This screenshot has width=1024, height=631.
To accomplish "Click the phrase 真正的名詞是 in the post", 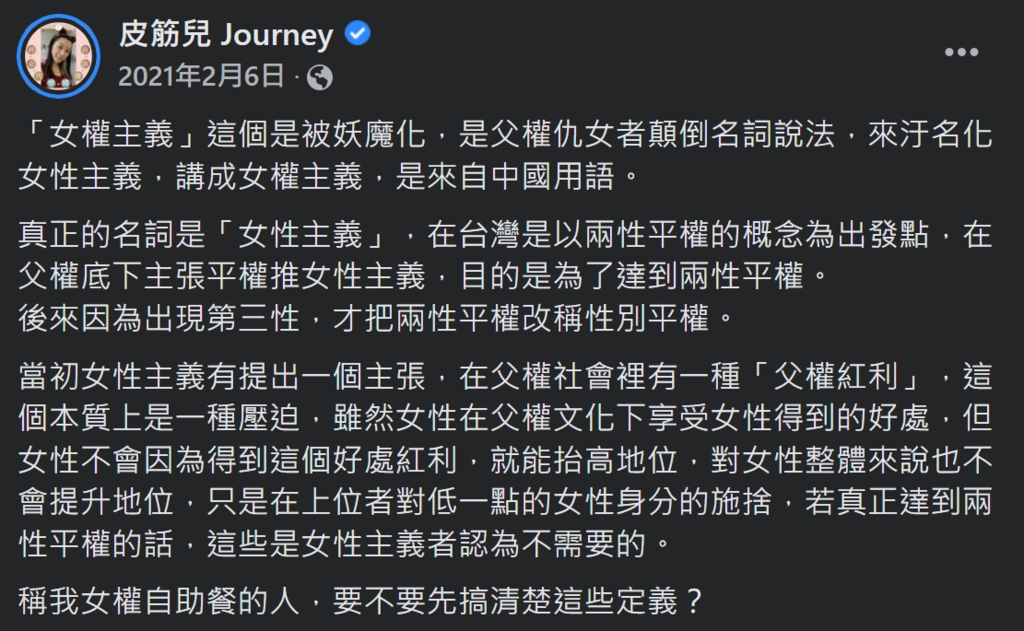I will coord(112,235).
